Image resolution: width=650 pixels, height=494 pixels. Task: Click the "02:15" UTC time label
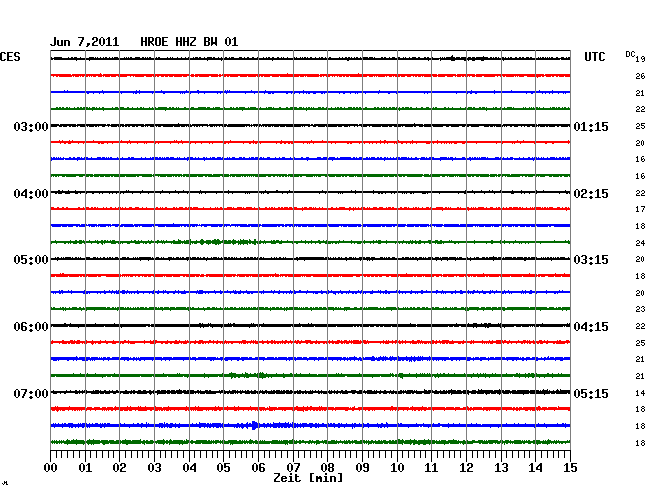(591, 194)
